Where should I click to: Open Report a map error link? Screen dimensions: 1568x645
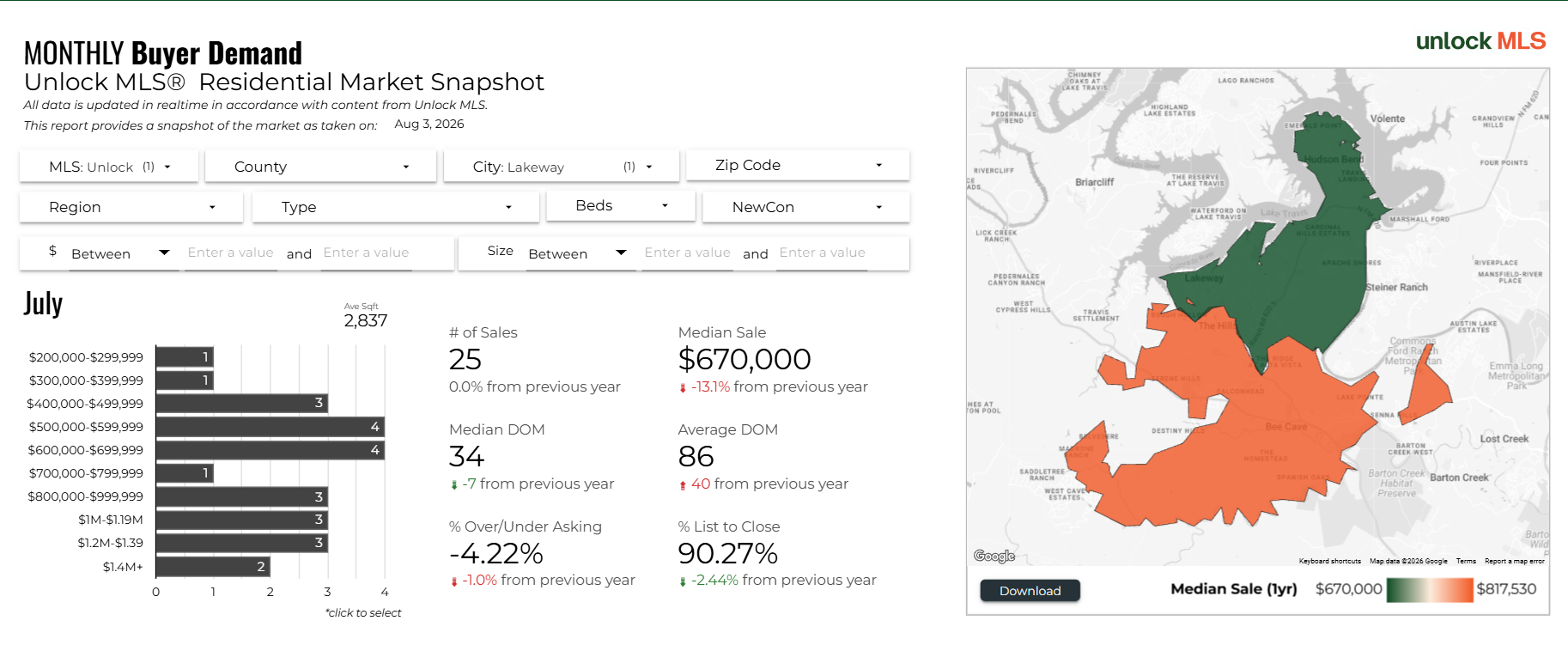coord(1515,561)
